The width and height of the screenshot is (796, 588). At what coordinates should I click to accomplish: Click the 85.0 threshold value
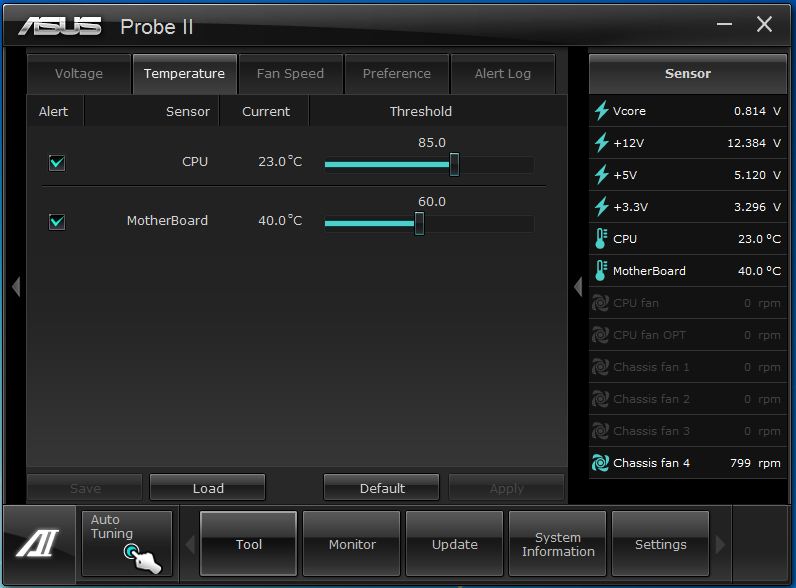coord(432,143)
